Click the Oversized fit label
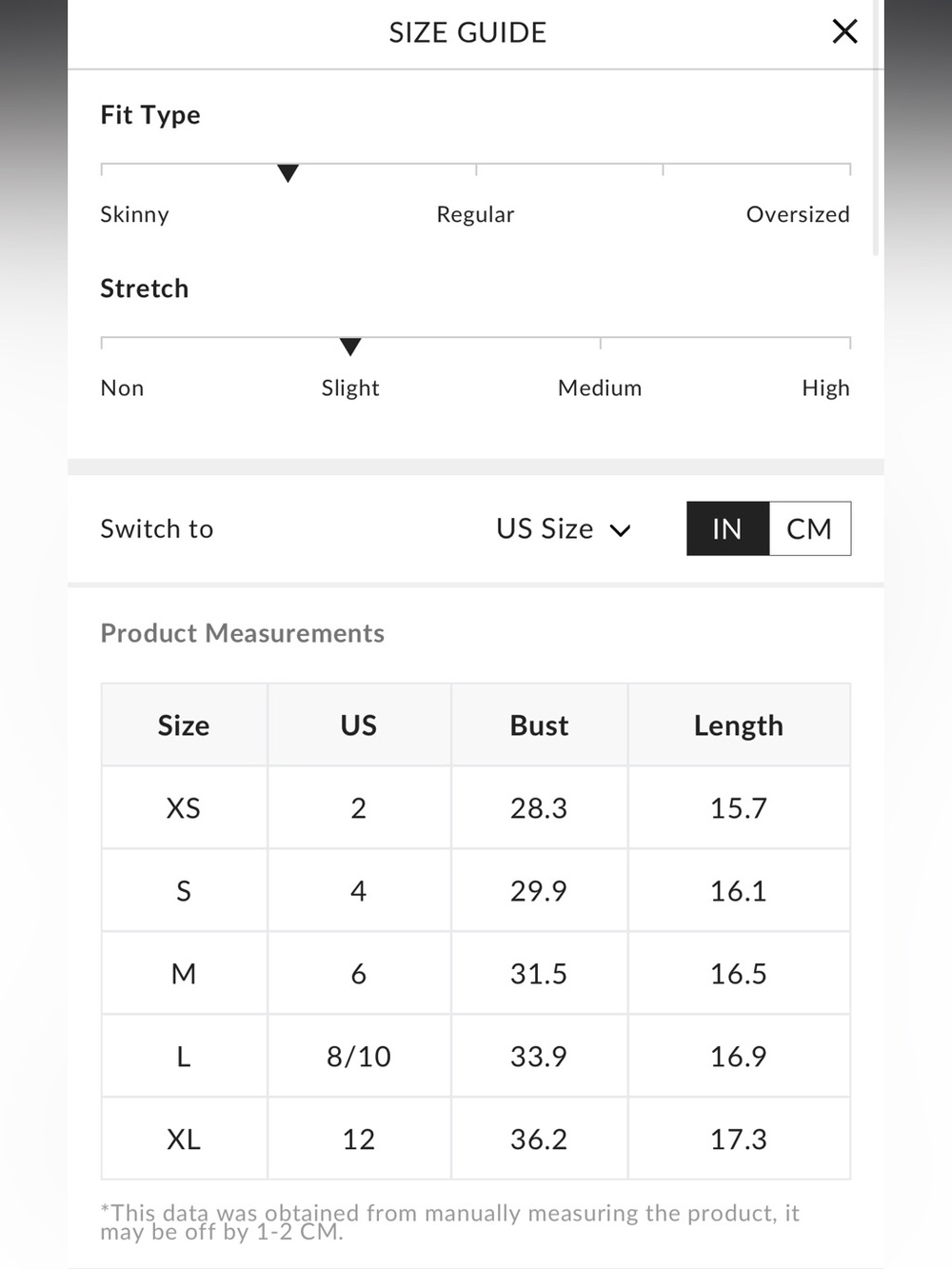The height and width of the screenshot is (1269, 952). tap(798, 214)
